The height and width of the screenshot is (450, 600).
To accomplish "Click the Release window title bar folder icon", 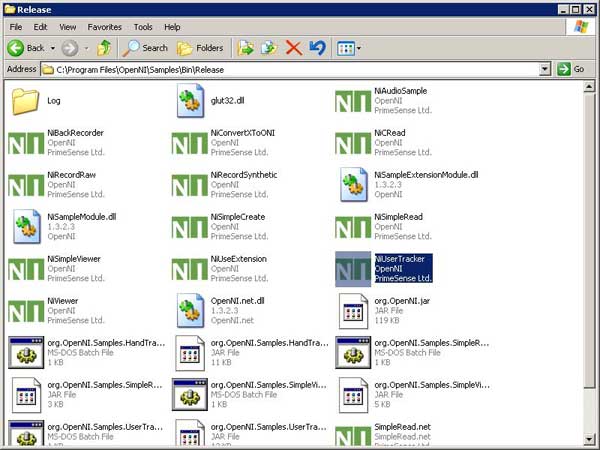I will coord(10,9).
